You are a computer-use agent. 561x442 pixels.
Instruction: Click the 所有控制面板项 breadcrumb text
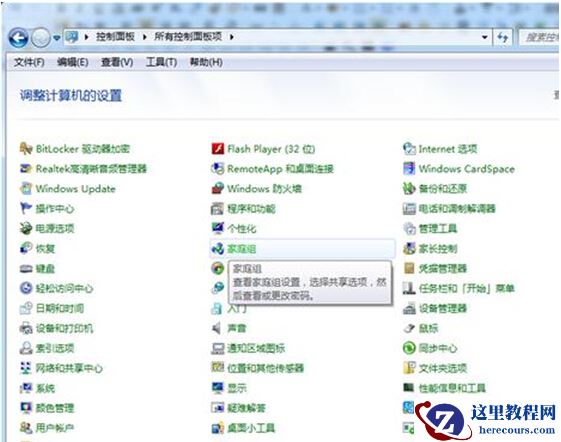click(x=188, y=37)
